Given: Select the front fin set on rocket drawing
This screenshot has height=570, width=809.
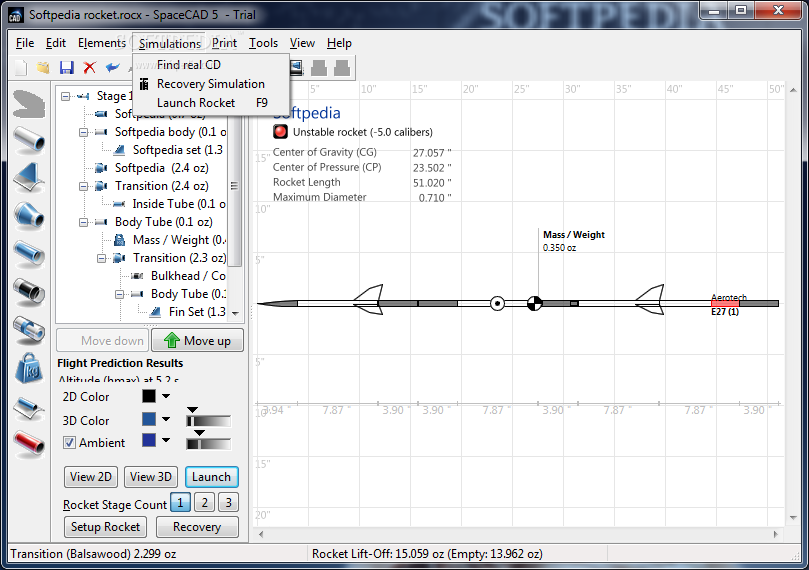Looking at the screenshot, I should pos(368,300).
